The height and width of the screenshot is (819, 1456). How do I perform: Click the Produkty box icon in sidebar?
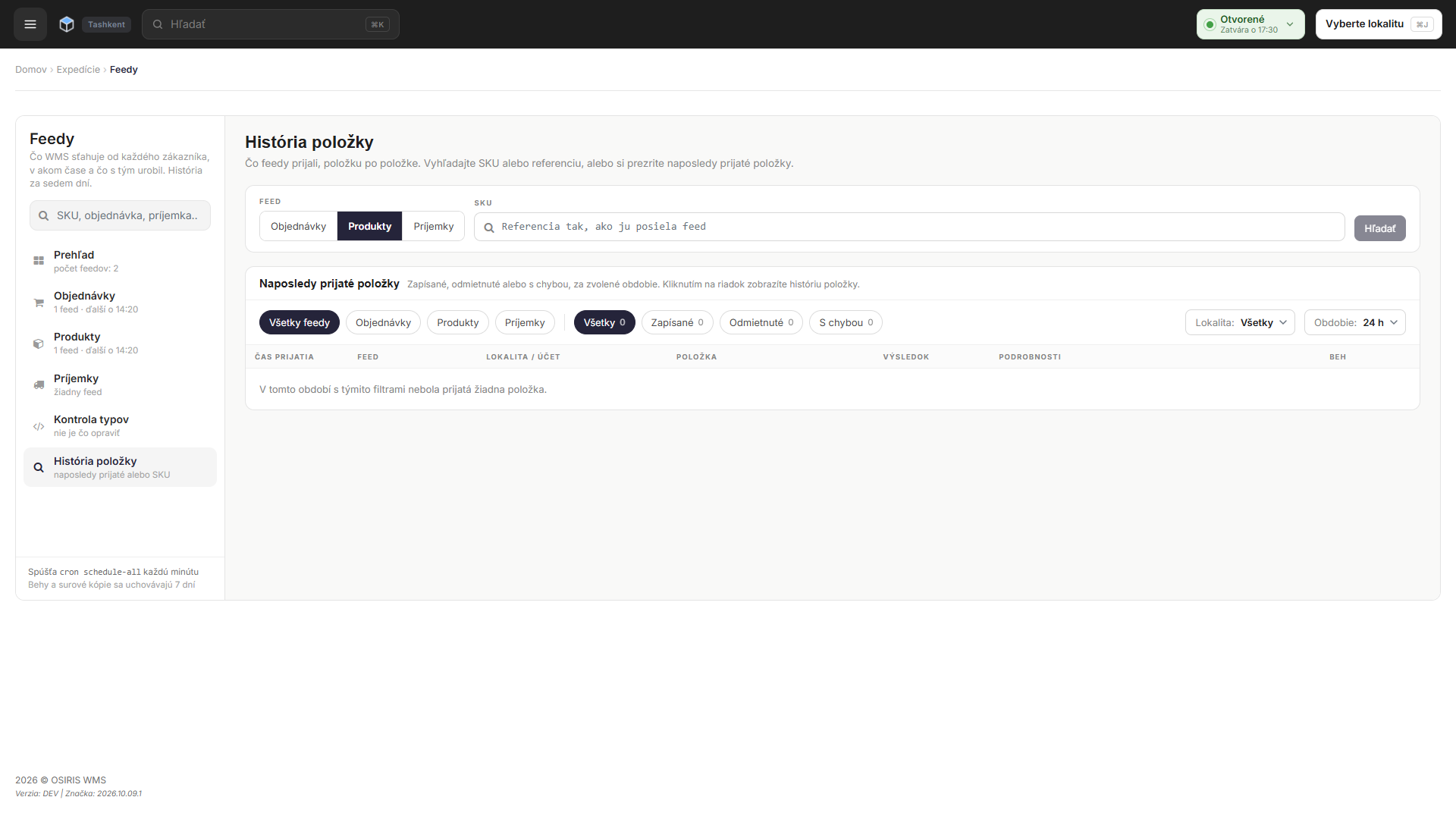tap(39, 344)
